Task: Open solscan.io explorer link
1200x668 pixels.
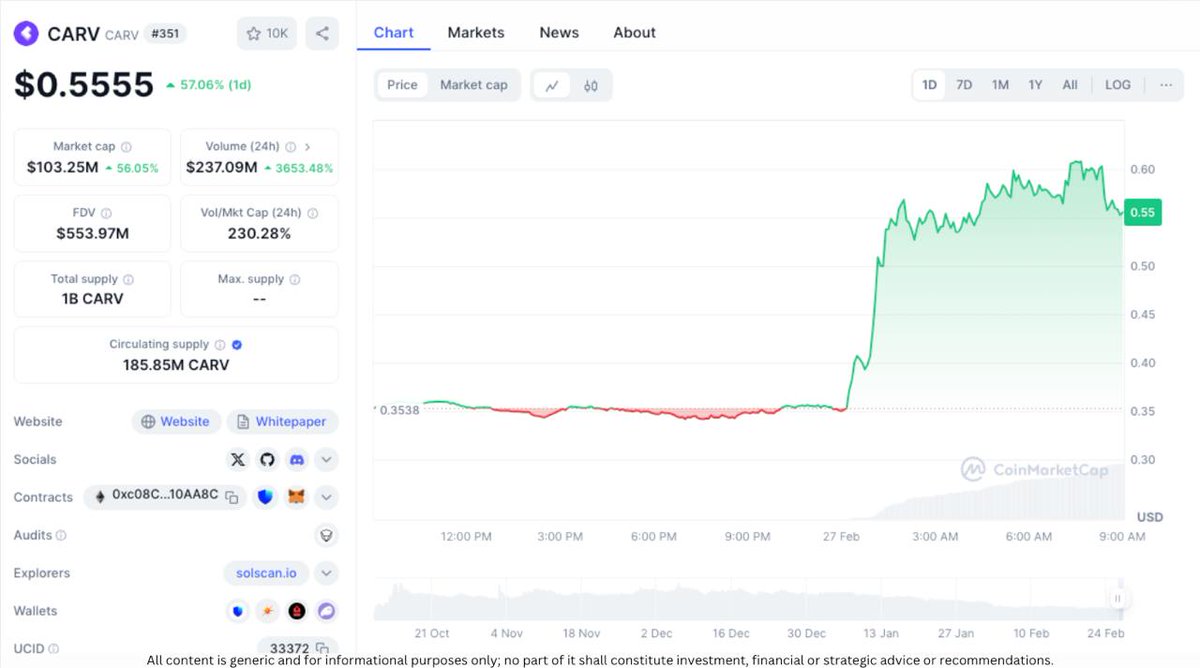Action: [266, 574]
